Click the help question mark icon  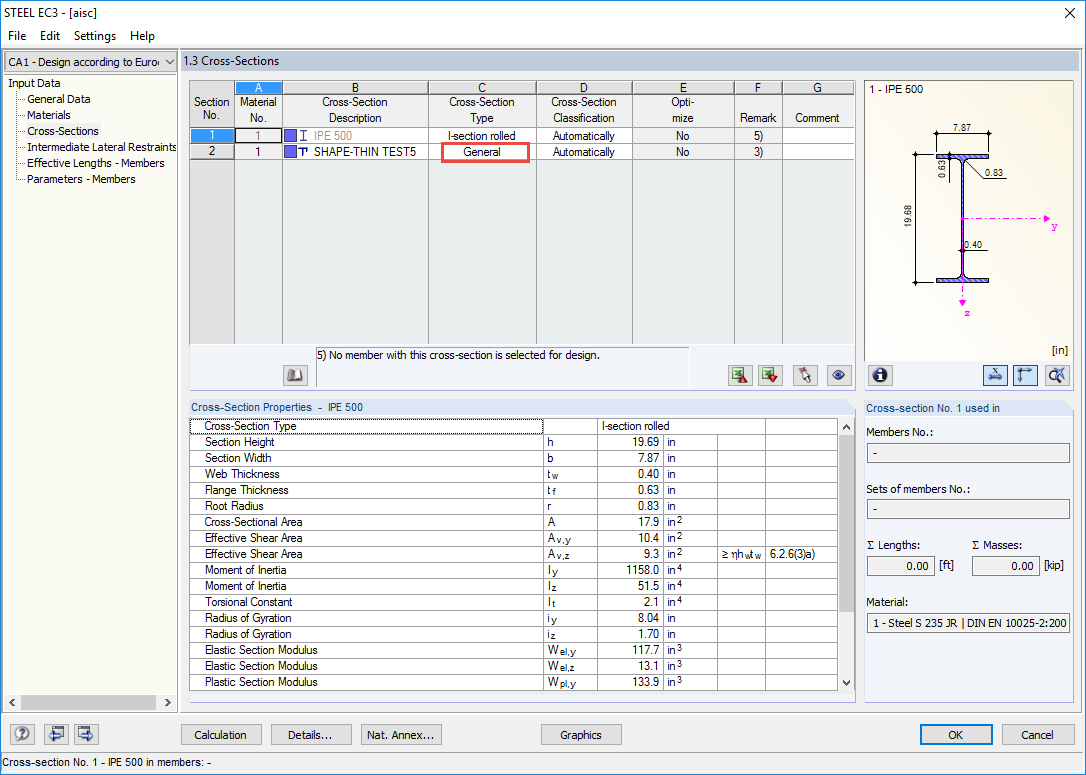[x=23, y=733]
